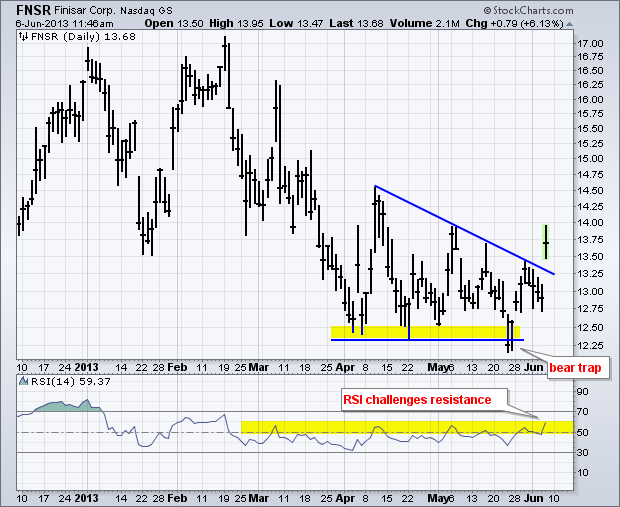The width and height of the screenshot is (620, 507).
Task: Click the 50 level label on RSI axis
Action: click(582, 433)
